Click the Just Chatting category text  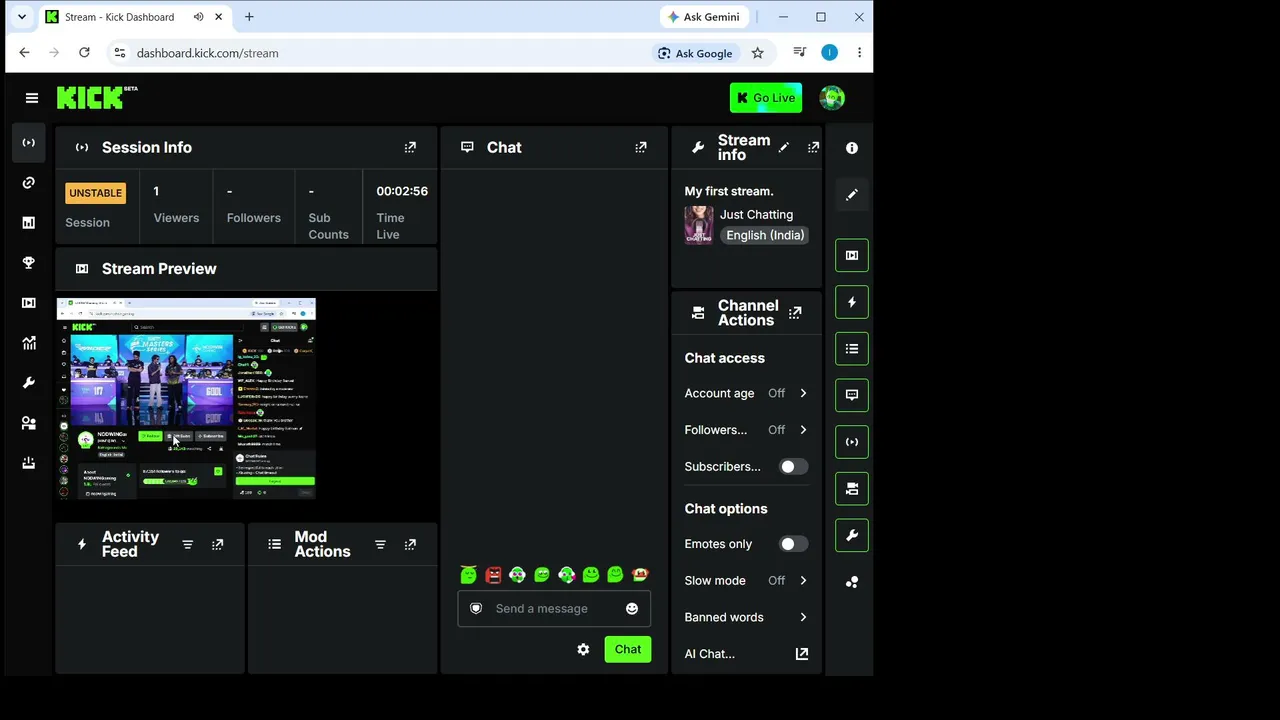(756, 215)
